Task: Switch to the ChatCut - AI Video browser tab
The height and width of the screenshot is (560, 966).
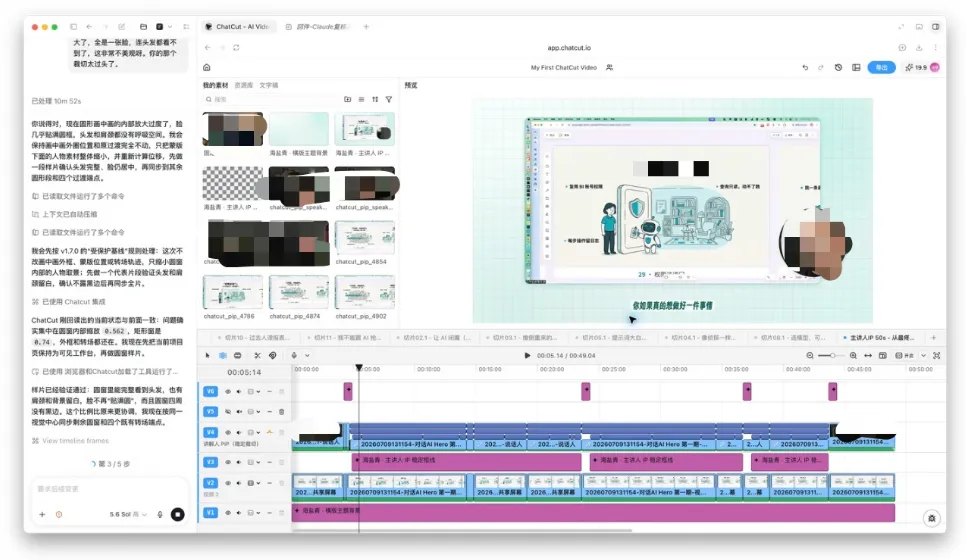Action: [238, 26]
